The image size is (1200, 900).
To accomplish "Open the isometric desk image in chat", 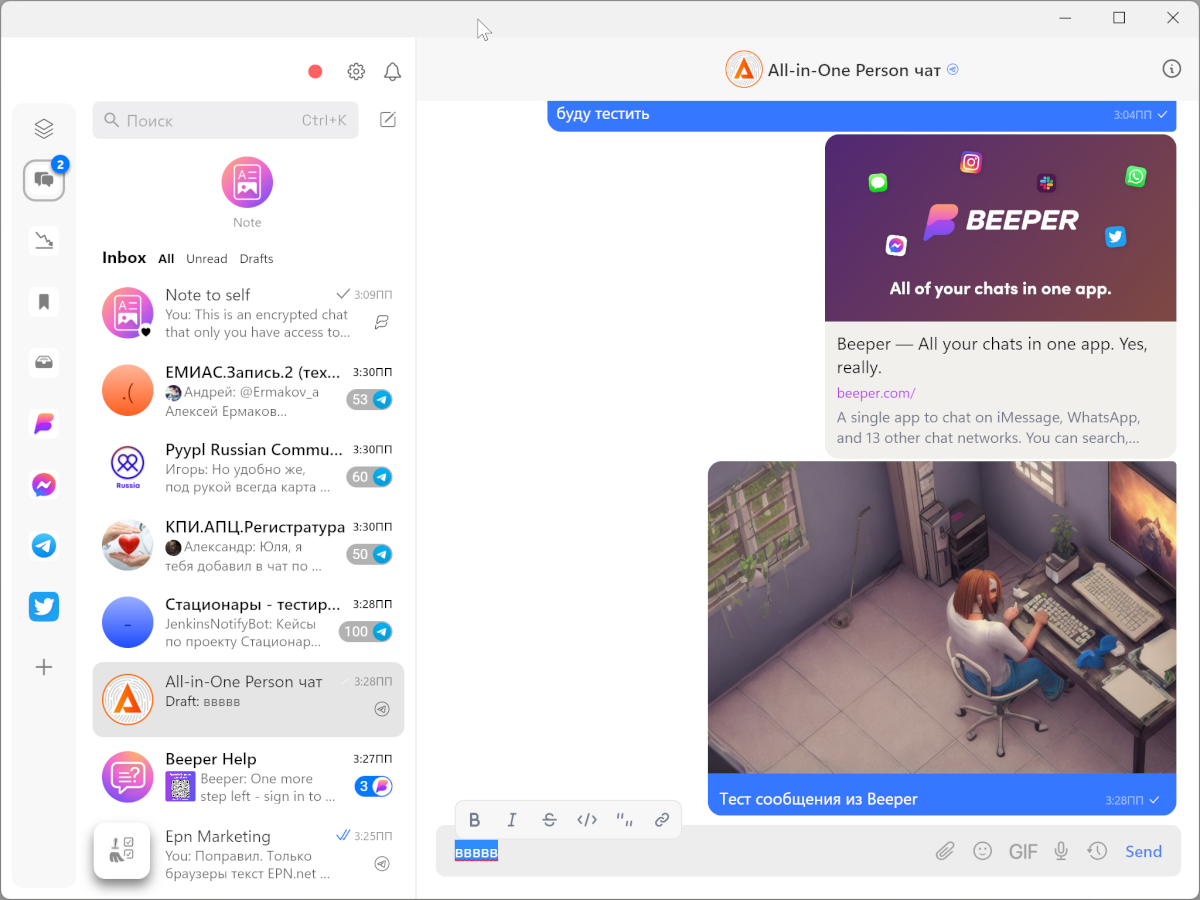I will (x=942, y=617).
